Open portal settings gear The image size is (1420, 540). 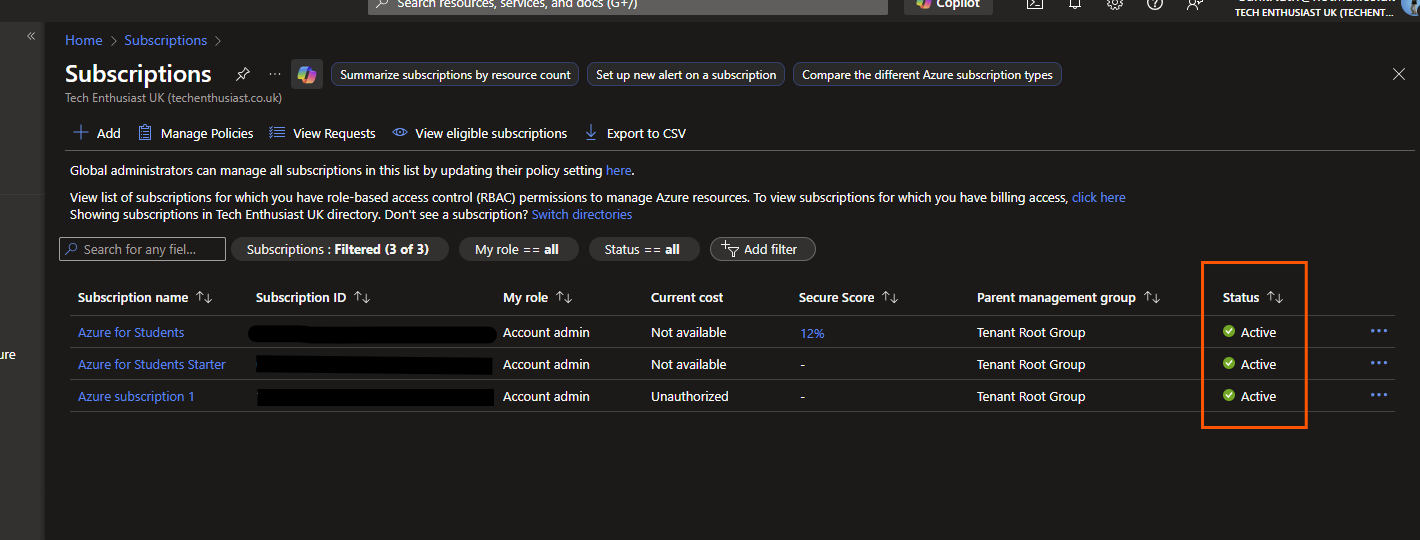point(1115,4)
